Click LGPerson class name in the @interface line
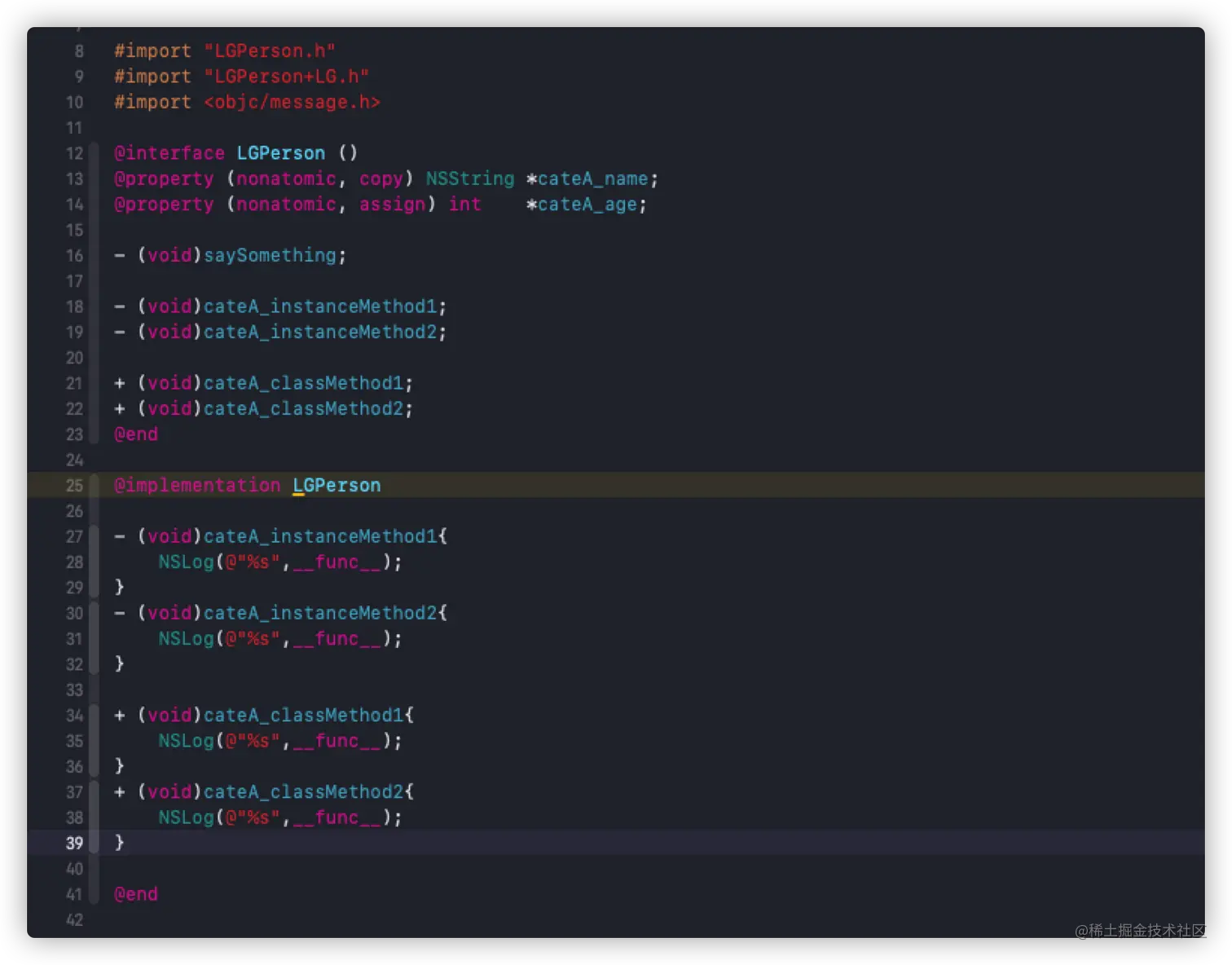Viewport: 1232px width, 965px height. [x=281, y=153]
